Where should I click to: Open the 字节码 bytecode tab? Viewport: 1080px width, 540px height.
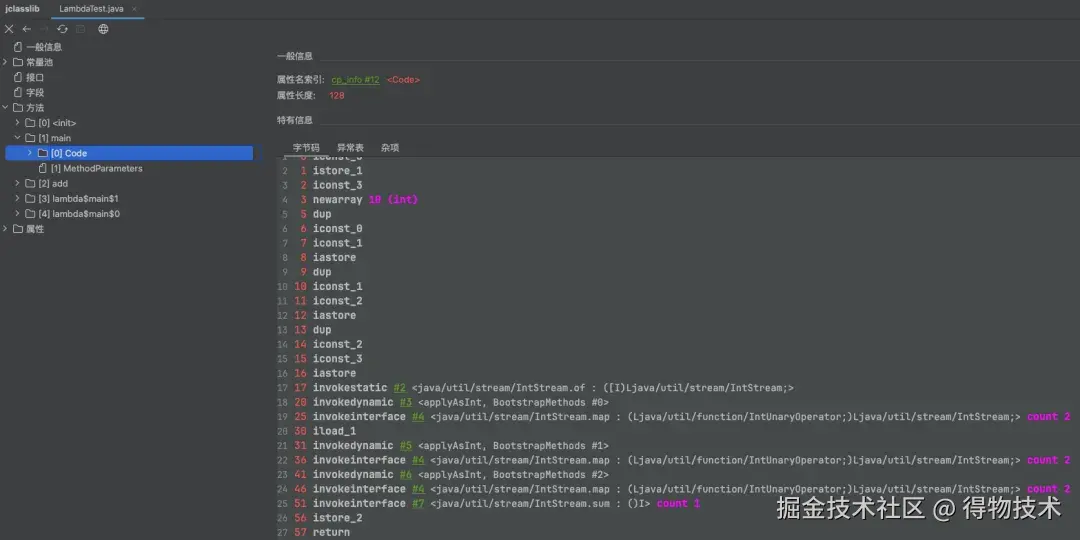pyautogui.click(x=306, y=147)
